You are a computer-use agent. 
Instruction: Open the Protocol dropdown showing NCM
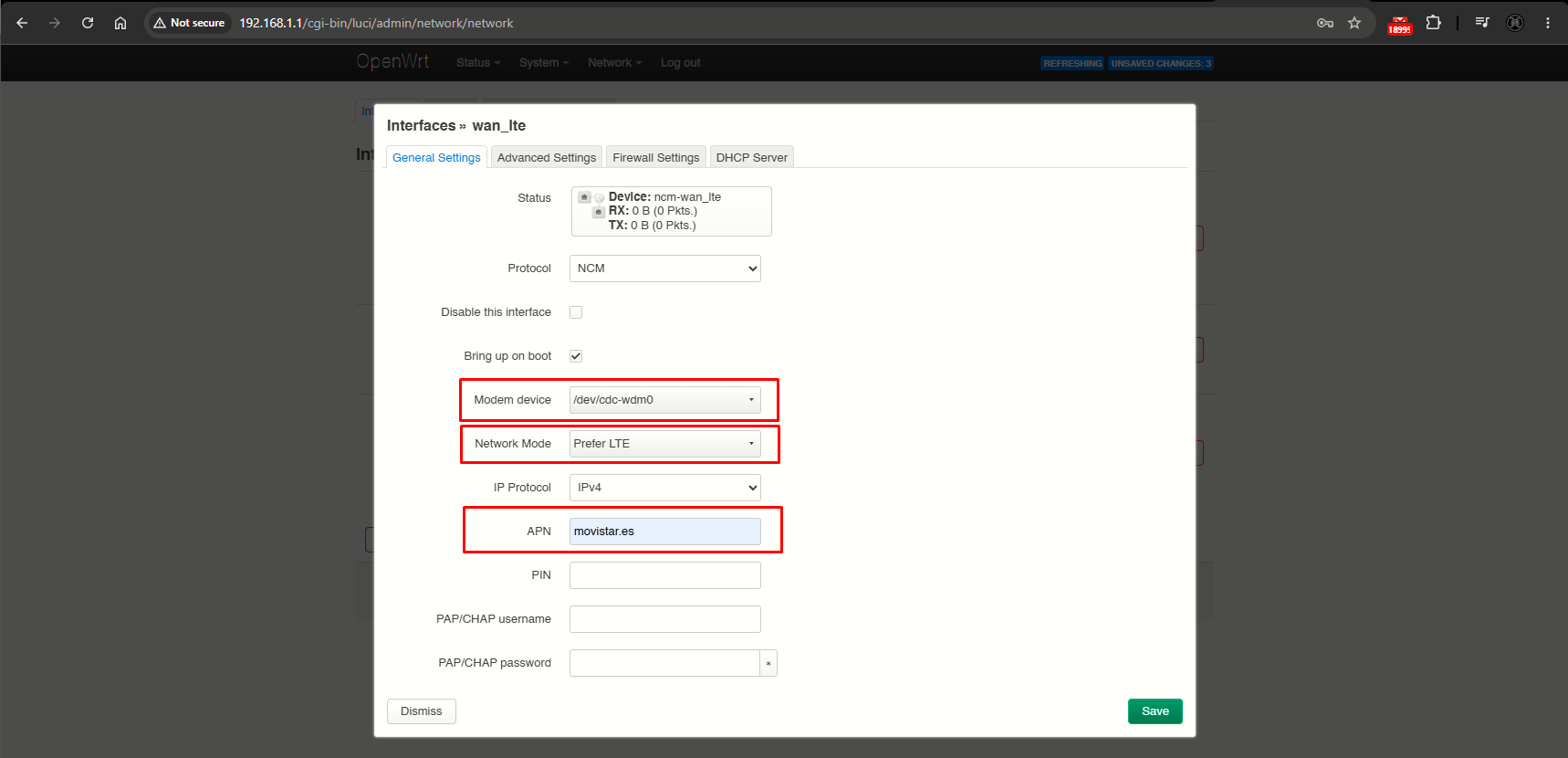(x=665, y=268)
